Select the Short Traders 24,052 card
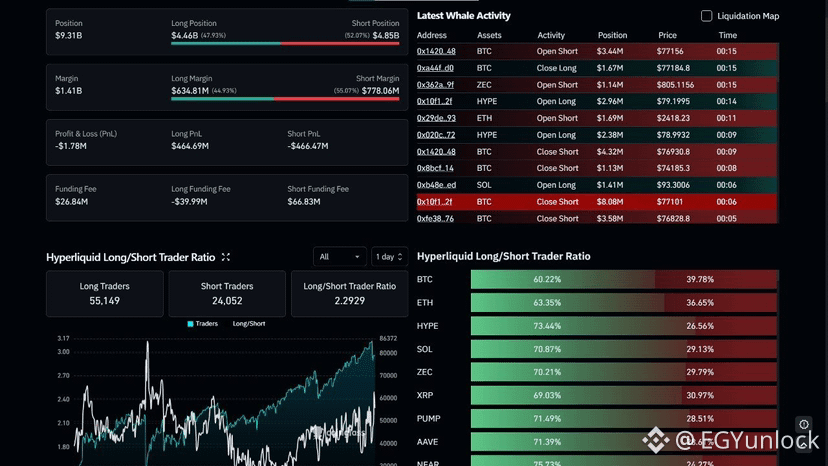 pos(227,294)
